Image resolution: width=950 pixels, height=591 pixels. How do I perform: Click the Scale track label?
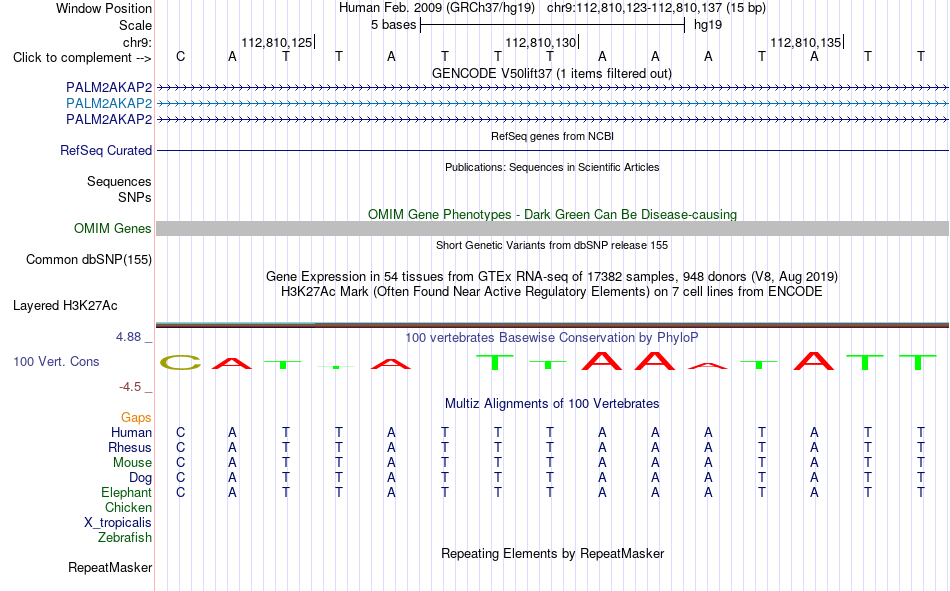(135, 25)
